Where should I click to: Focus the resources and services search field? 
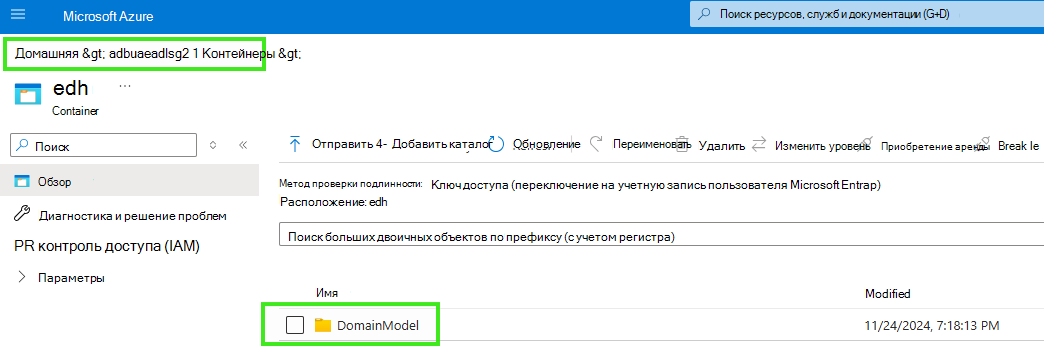[x=867, y=14]
